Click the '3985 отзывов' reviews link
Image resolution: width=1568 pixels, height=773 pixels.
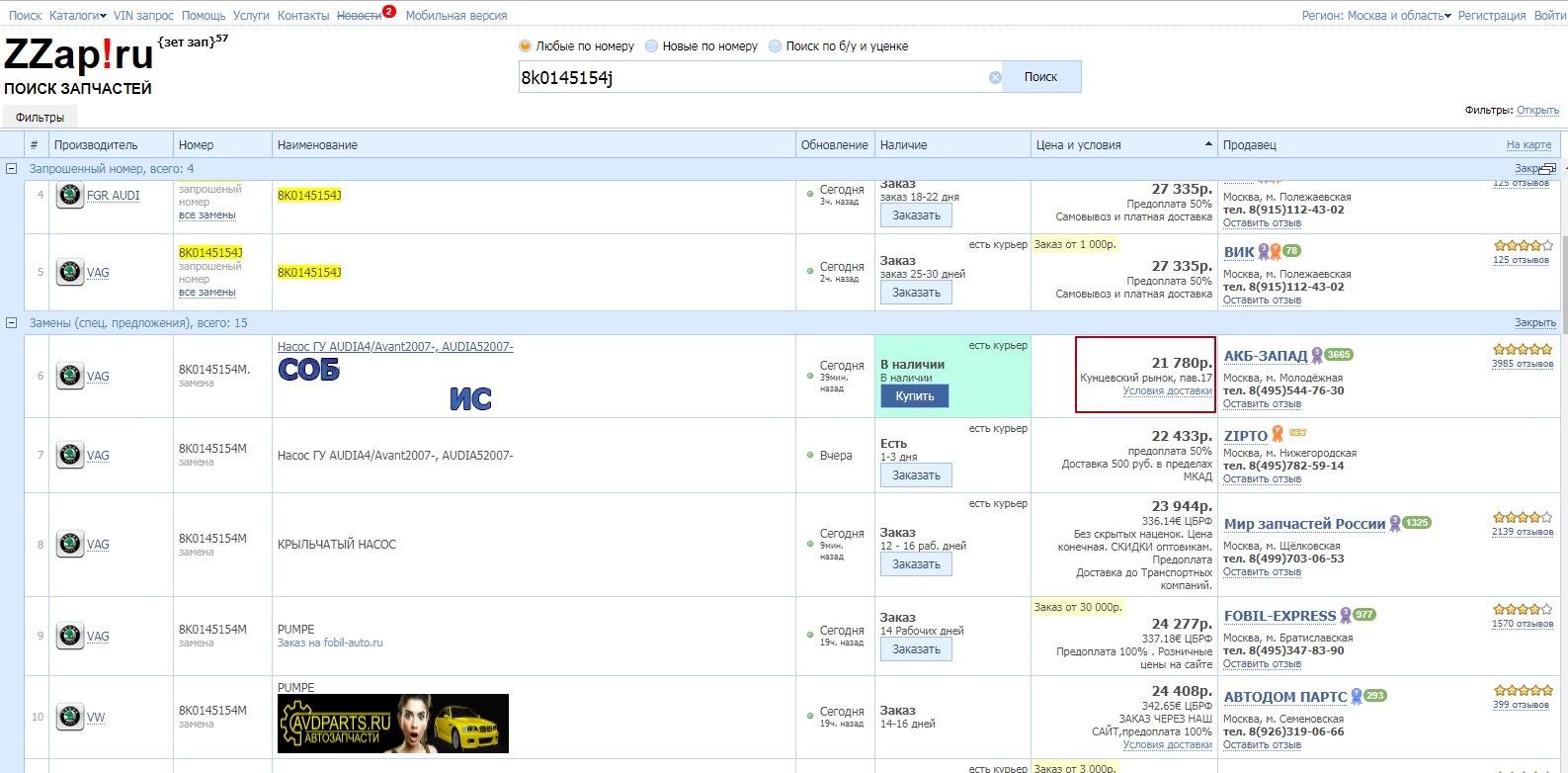(1523, 364)
